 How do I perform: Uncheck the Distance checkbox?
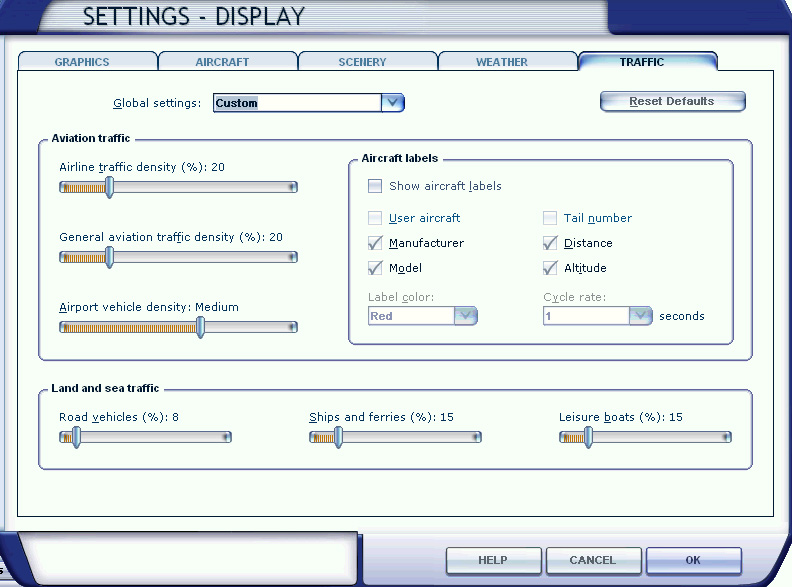pos(550,243)
